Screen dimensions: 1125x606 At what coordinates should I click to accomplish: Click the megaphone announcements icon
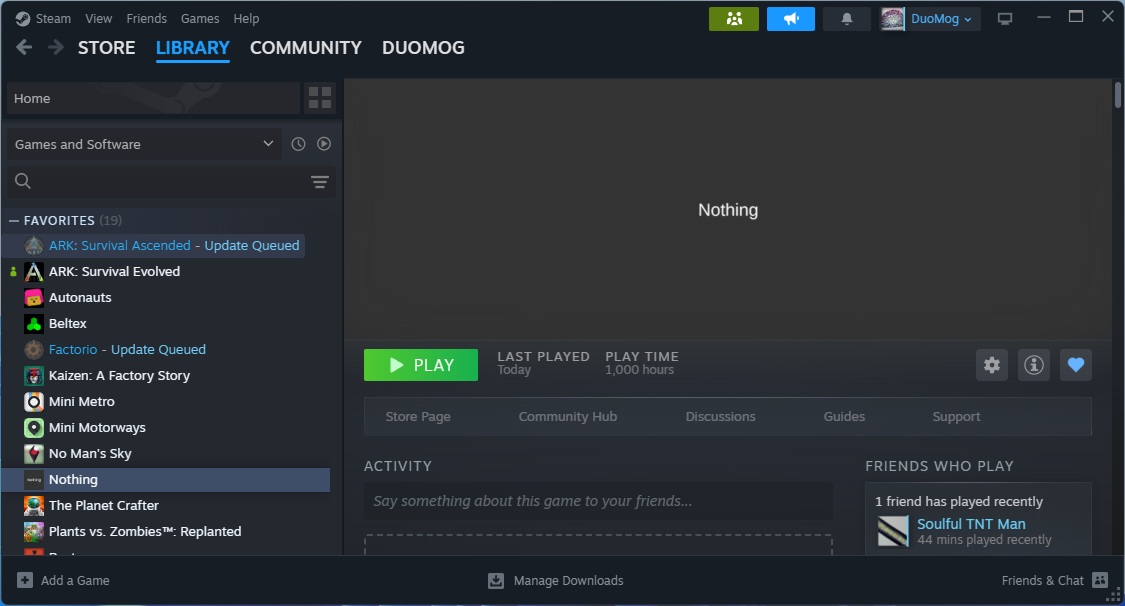point(791,19)
